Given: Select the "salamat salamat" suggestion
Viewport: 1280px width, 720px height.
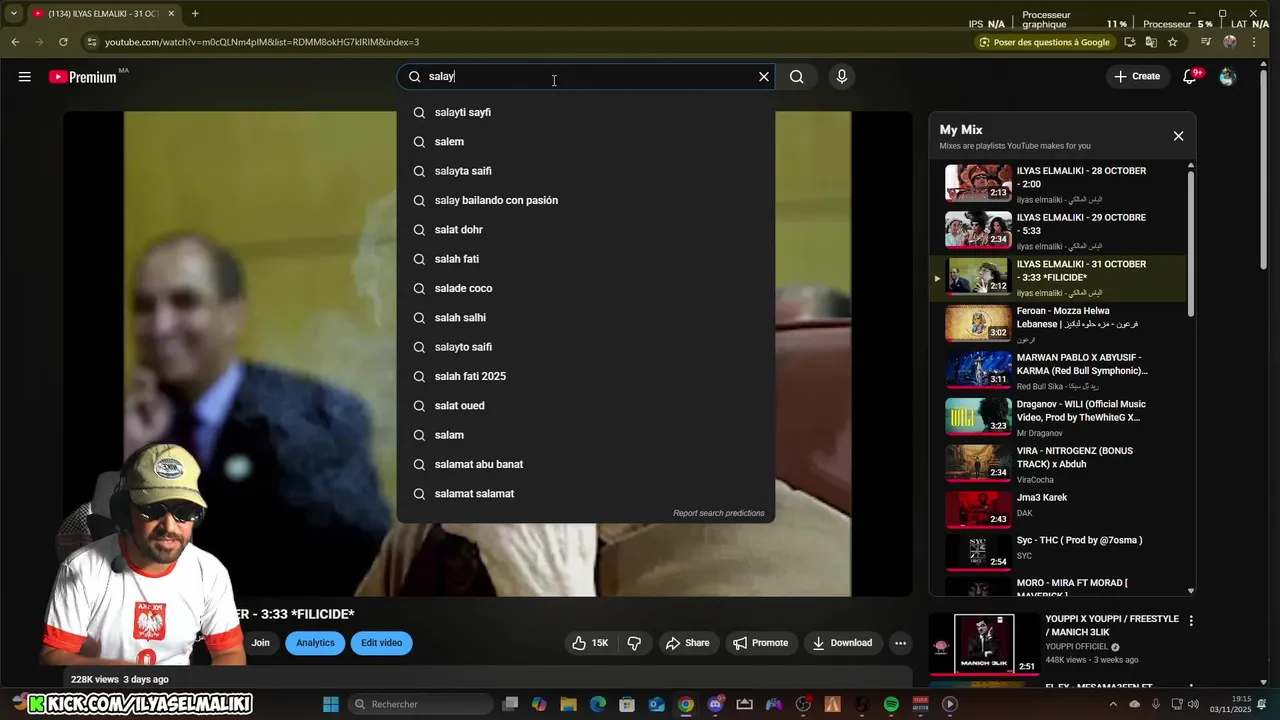Looking at the screenshot, I should 586,494.
